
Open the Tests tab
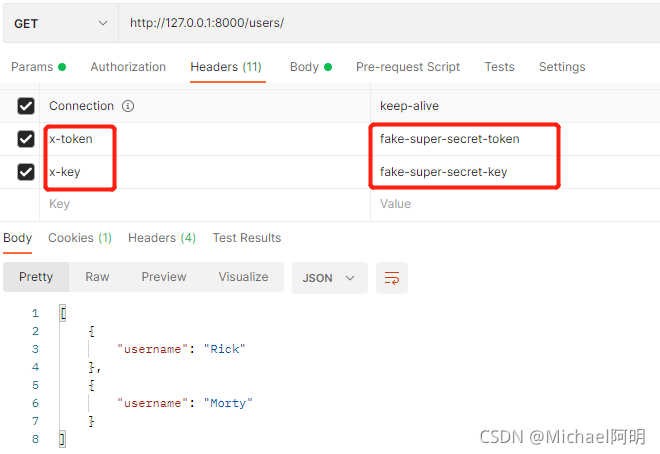coord(499,67)
